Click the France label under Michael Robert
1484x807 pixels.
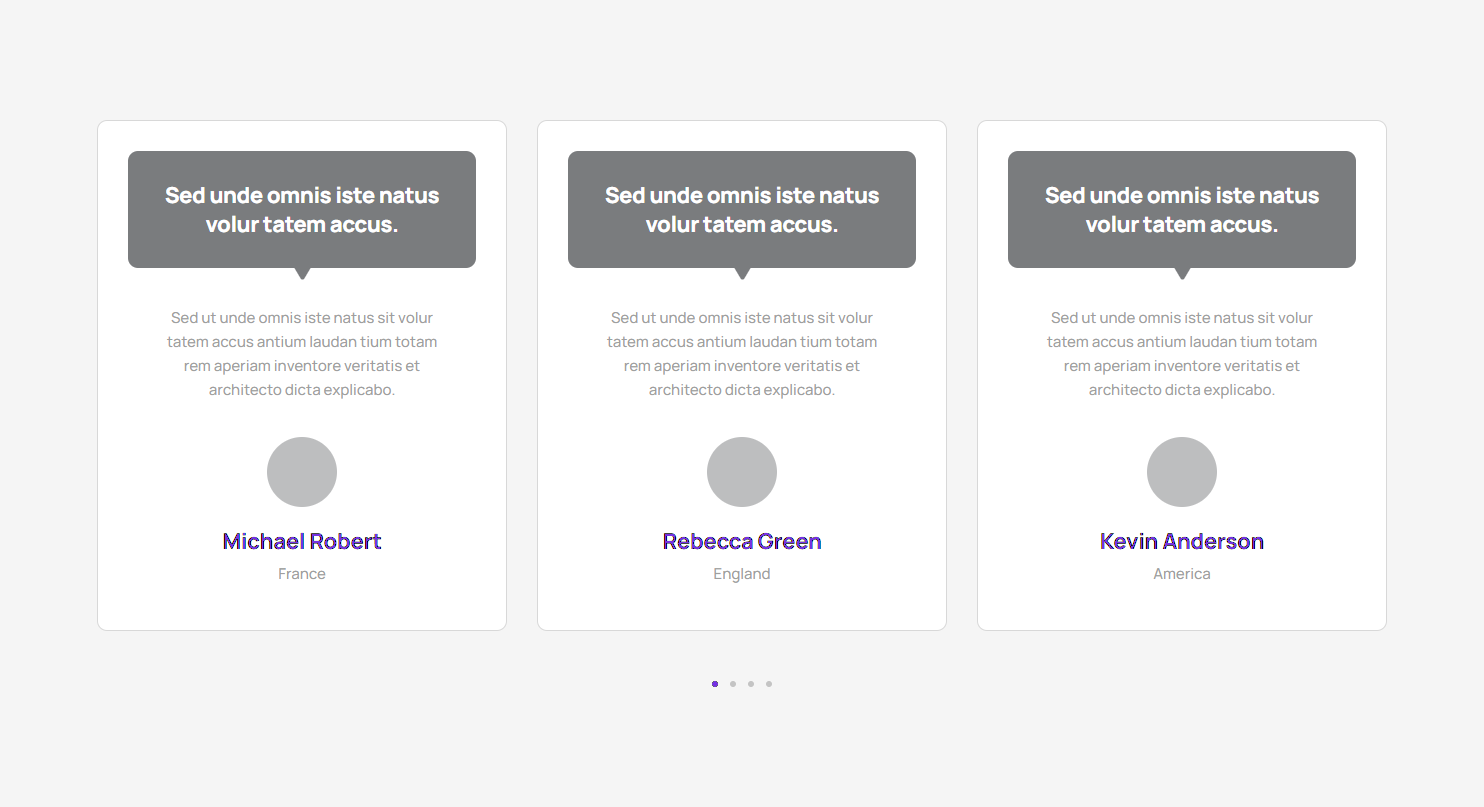302,574
